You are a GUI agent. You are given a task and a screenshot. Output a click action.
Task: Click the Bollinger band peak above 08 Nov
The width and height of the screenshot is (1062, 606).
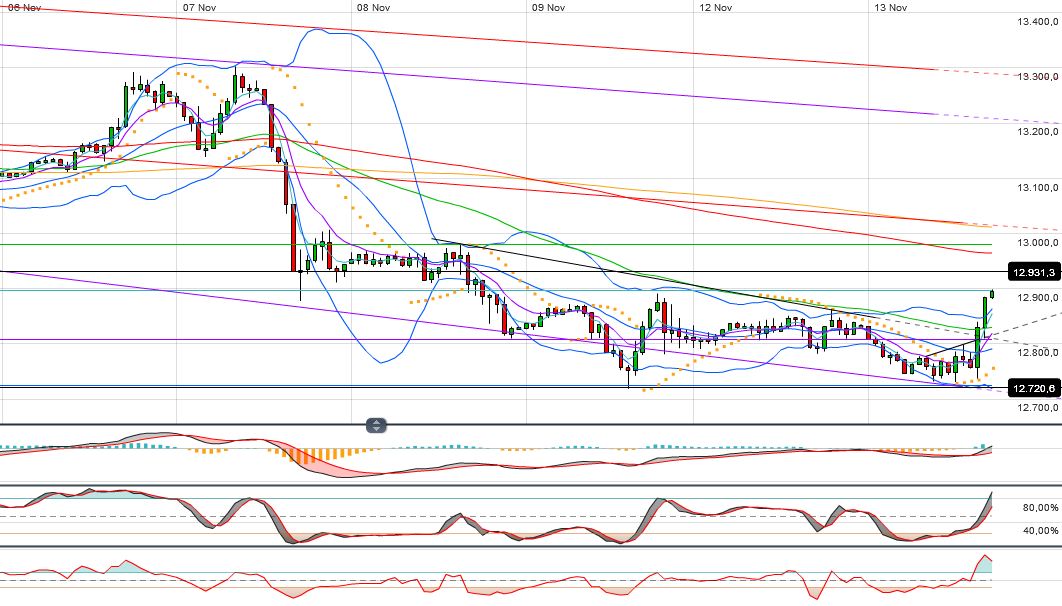(x=318, y=30)
